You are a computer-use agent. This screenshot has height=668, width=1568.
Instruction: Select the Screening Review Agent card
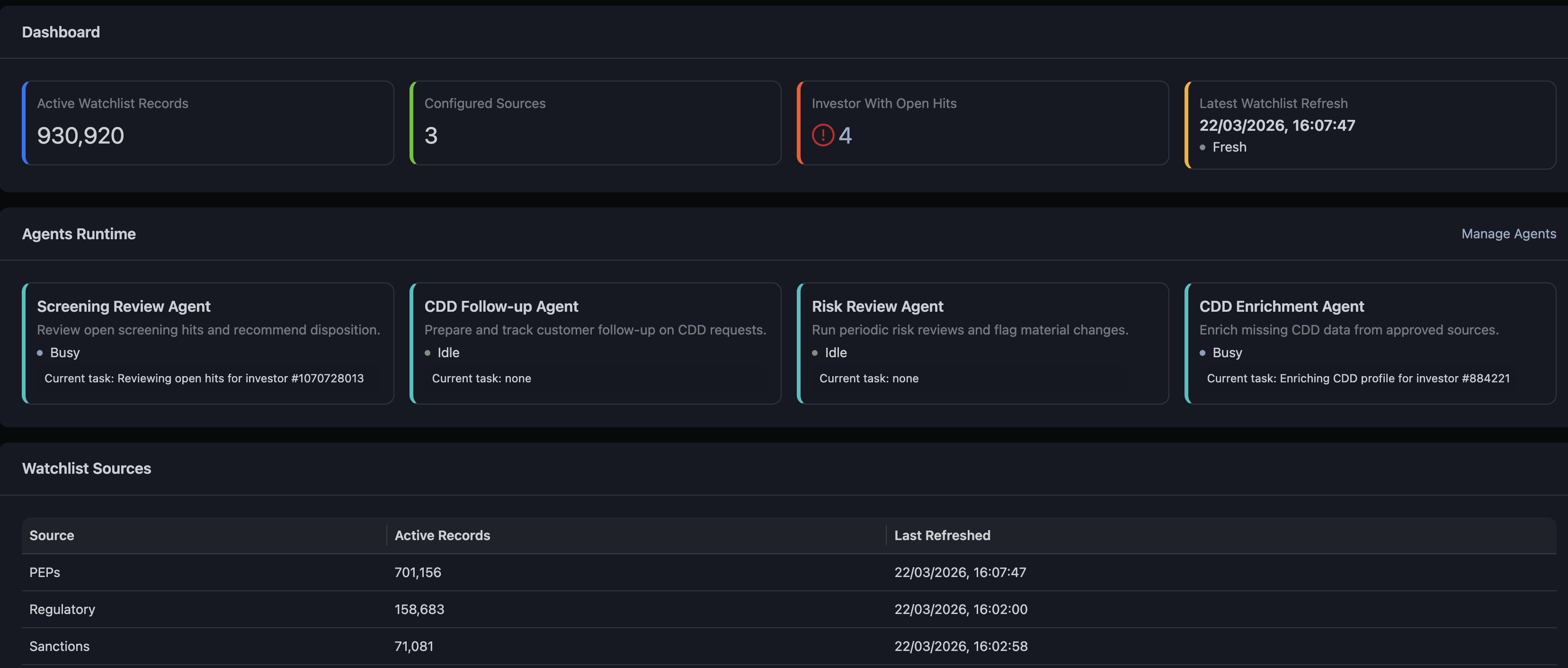208,343
